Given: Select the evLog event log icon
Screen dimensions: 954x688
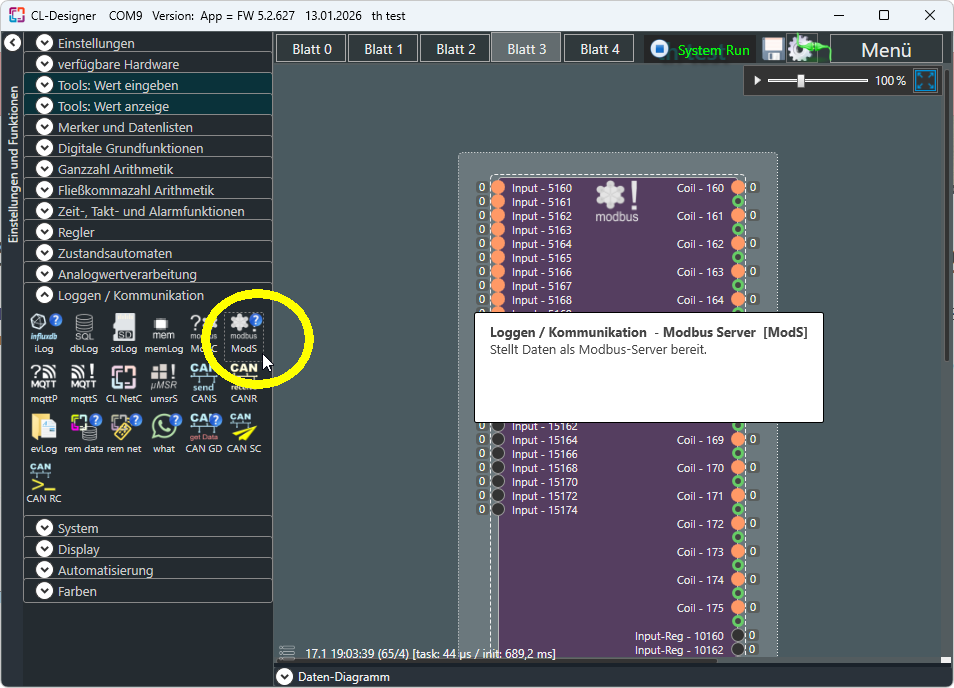Looking at the screenshot, I should click(44, 428).
